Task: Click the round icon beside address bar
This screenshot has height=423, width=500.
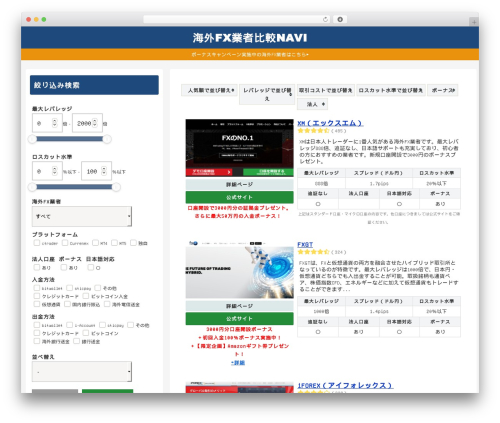Action: (x=340, y=19)
